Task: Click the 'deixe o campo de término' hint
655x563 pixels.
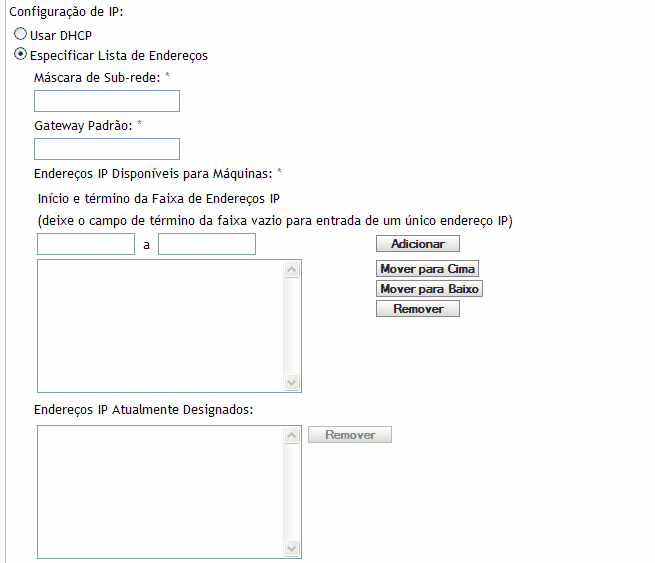Action: click(x=275, y=221)
